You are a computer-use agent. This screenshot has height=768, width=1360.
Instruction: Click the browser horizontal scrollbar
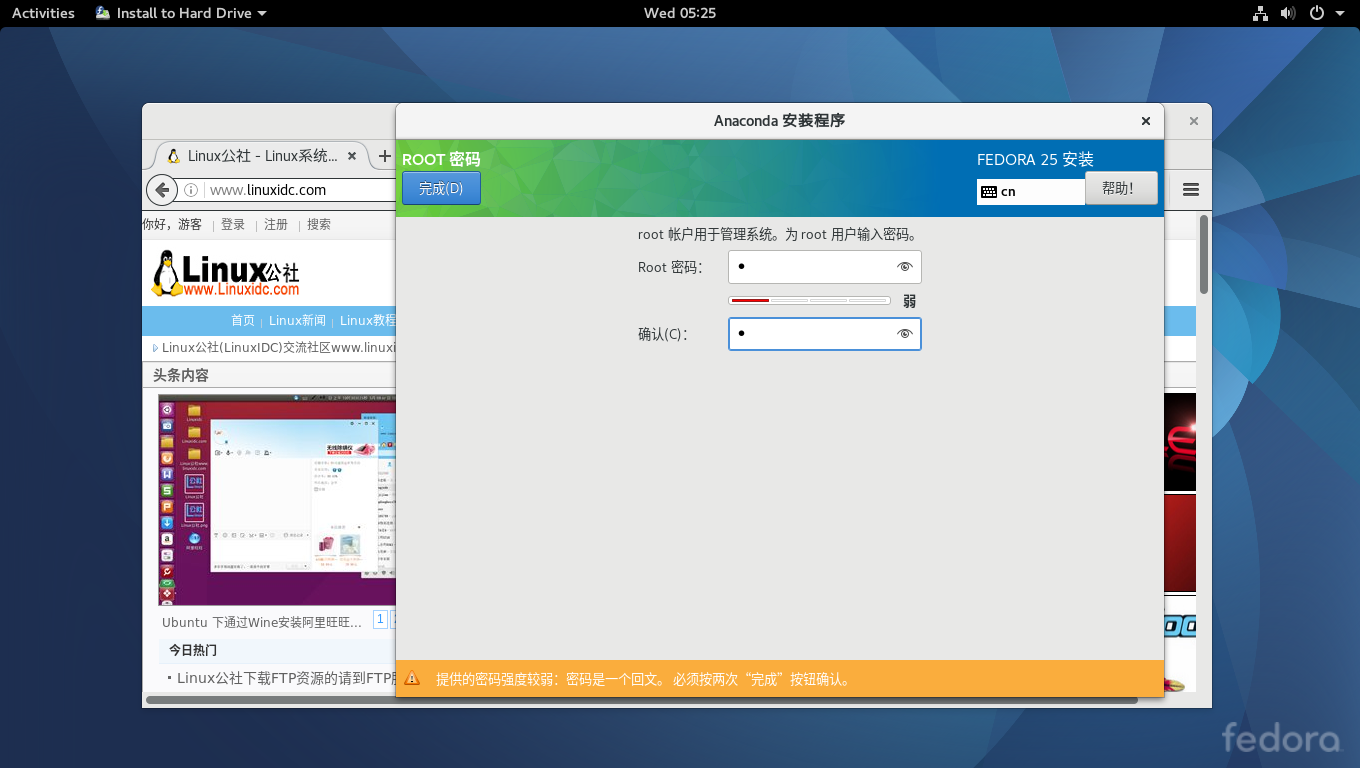click(642, 700)
